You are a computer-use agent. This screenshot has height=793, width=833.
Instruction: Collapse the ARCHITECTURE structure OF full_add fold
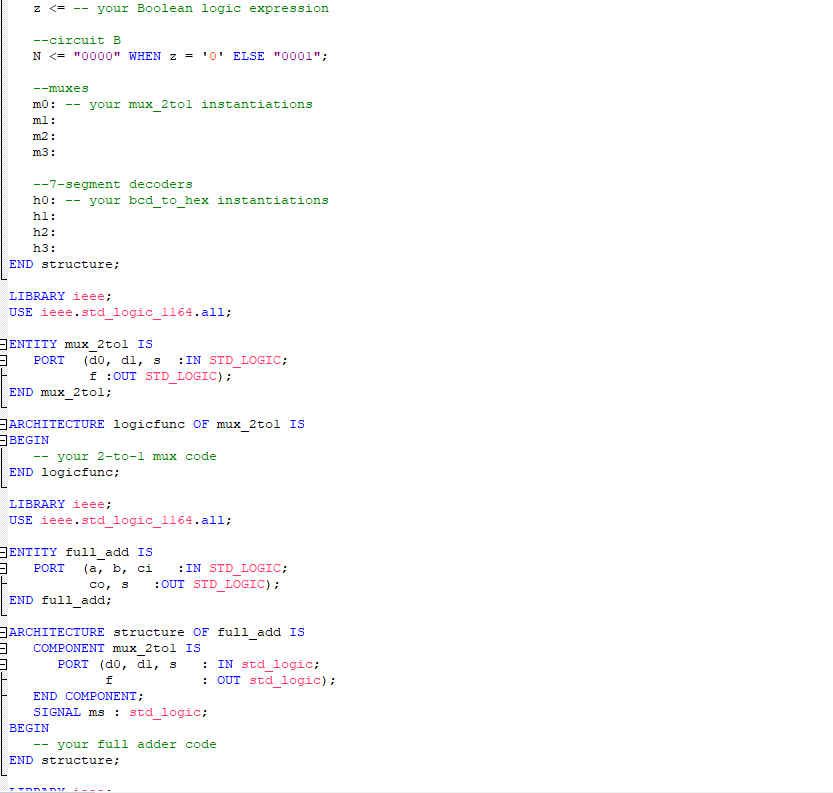[x=3, y=632]
